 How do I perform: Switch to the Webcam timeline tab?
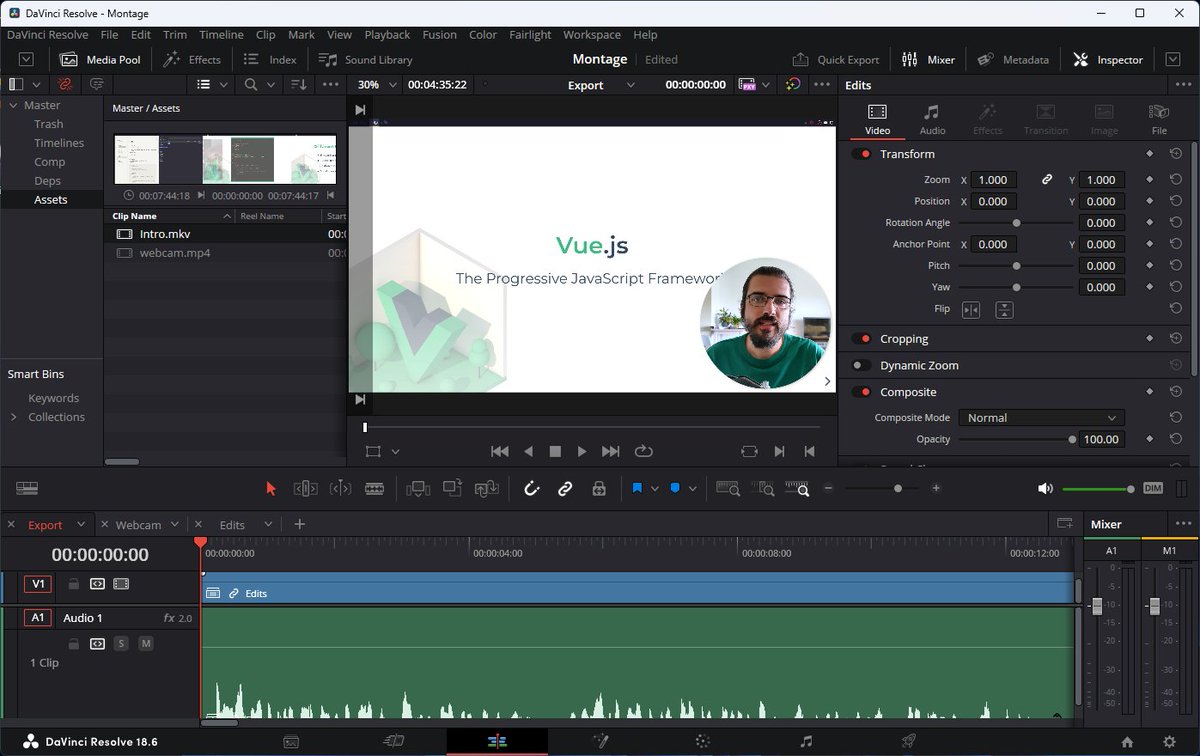click(138, 524)
